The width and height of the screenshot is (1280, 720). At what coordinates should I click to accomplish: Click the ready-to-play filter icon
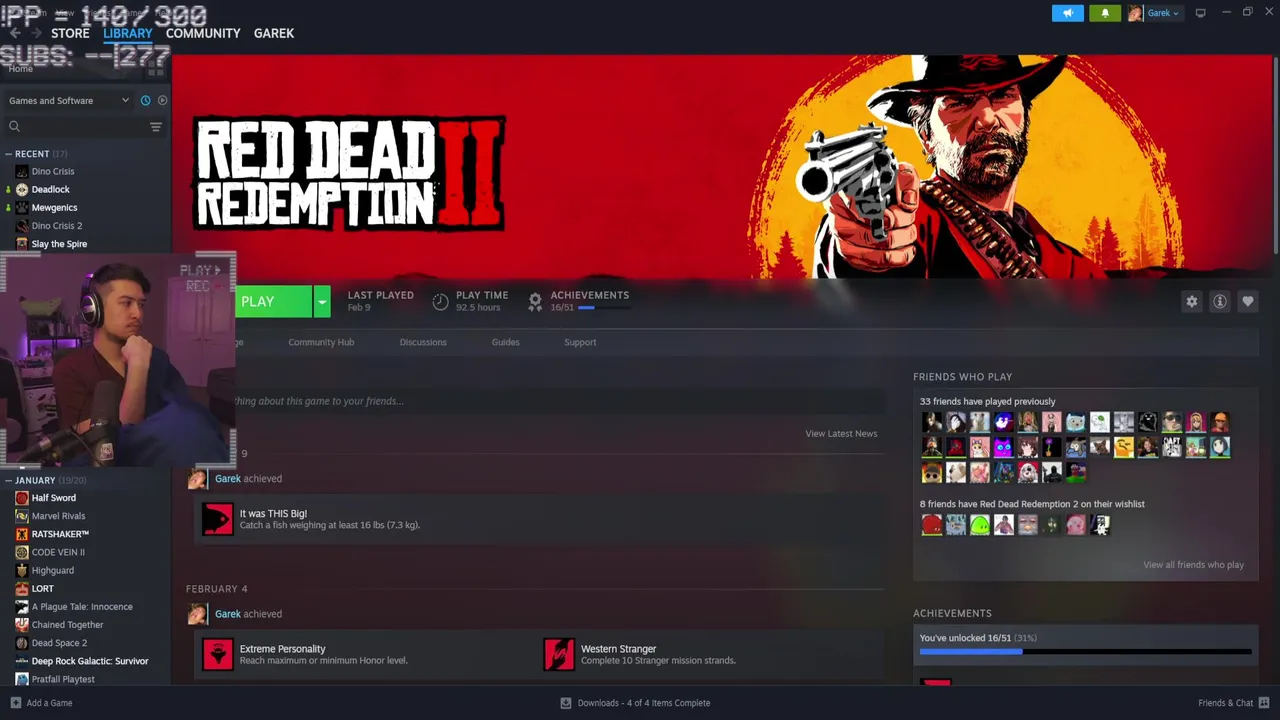click(162, 100)
